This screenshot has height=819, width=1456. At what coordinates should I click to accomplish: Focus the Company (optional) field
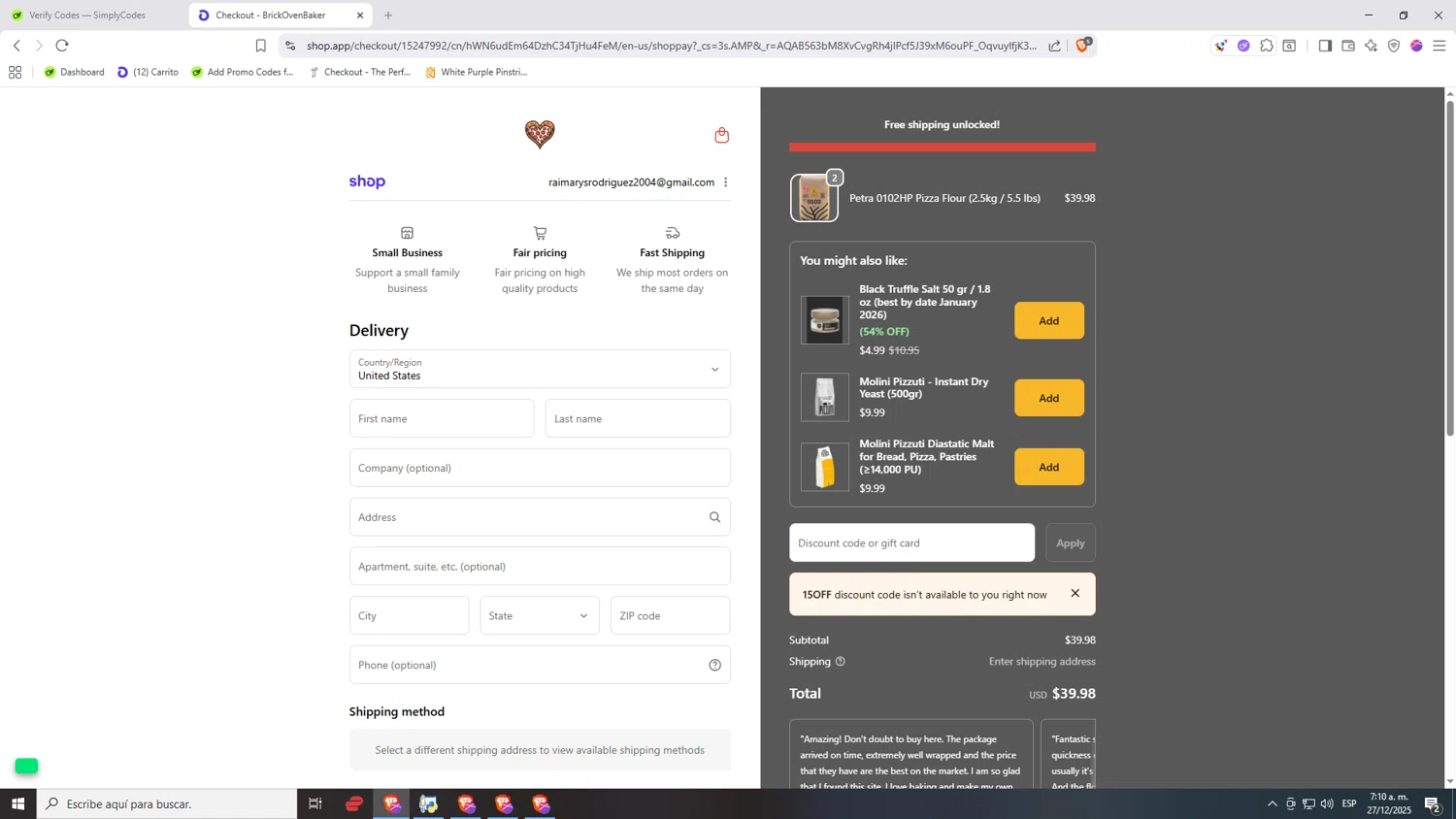click(540, 468)
